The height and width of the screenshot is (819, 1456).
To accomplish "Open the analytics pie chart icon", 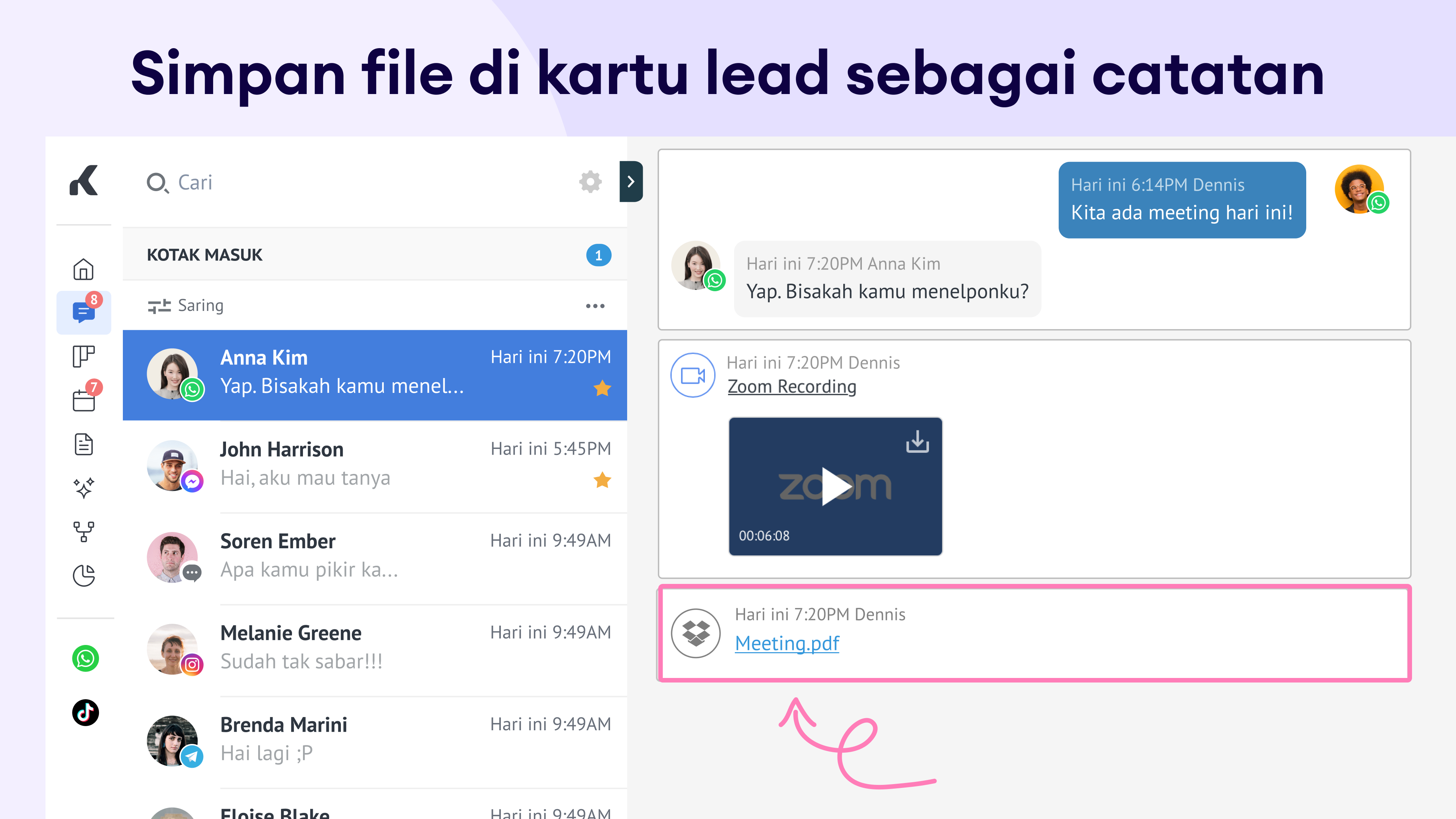I will (84, 576).
